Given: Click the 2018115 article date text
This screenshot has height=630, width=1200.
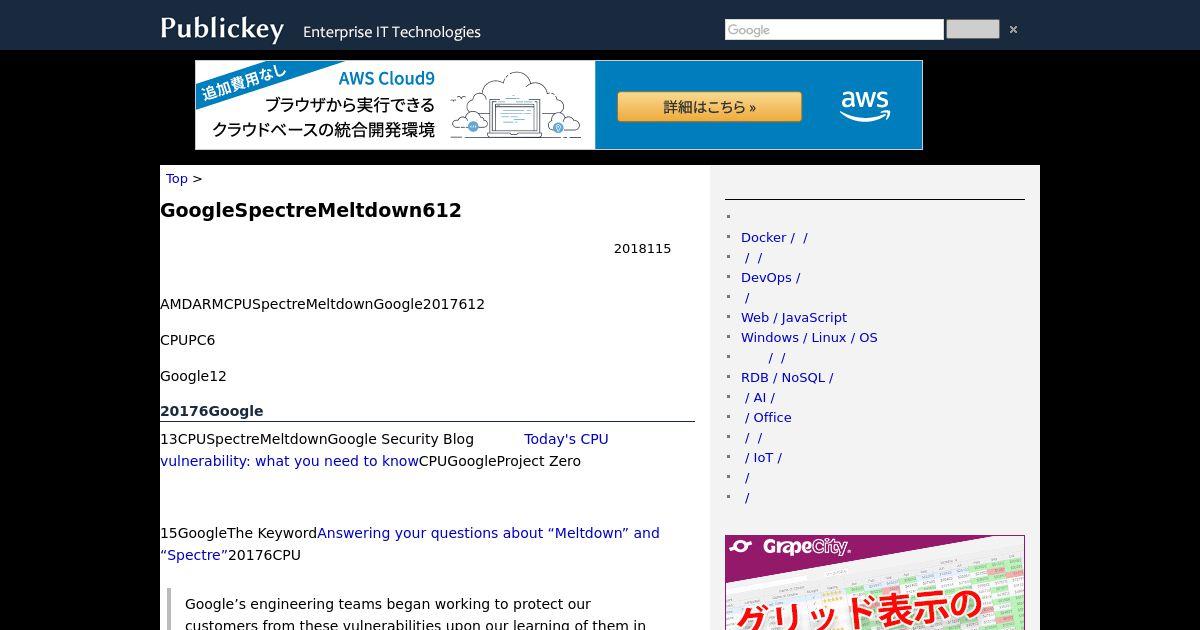Looking at the screenshot, I should point(642,249).
